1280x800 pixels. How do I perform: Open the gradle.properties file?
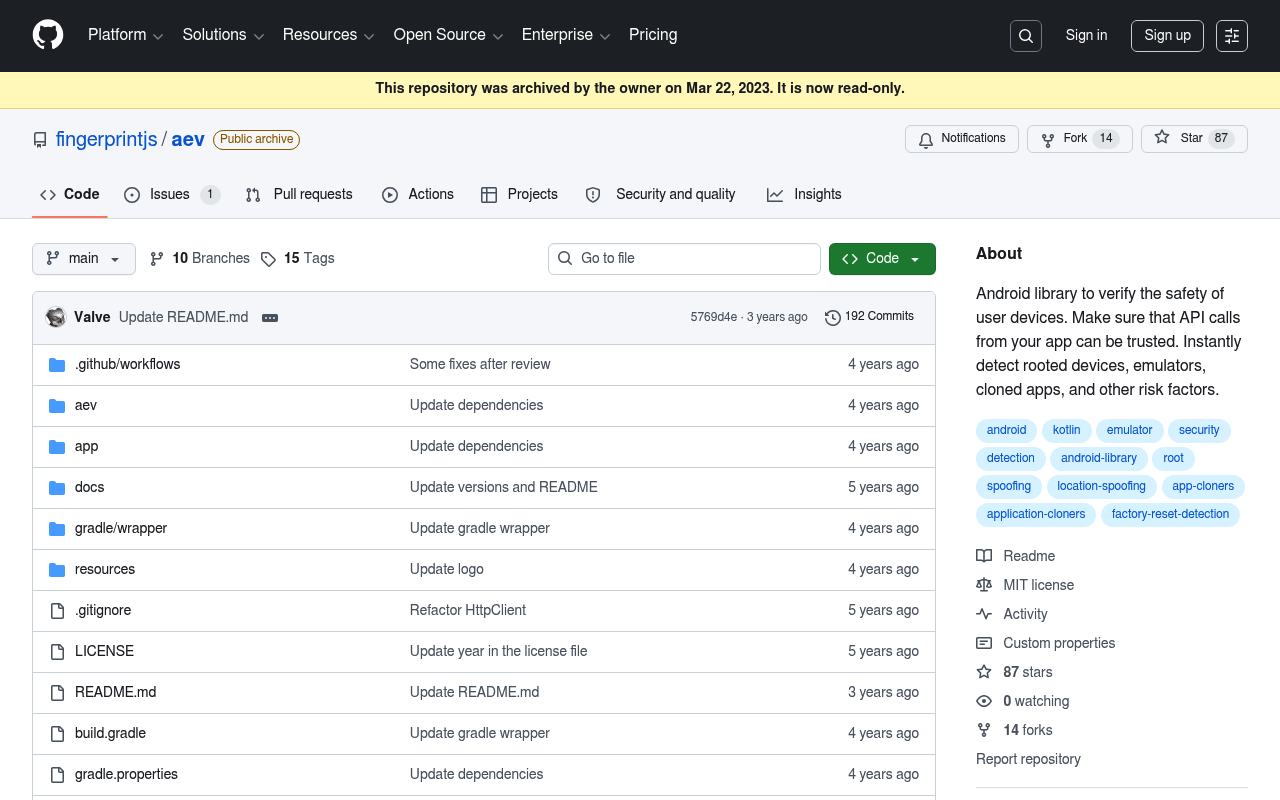coord(126,774)
